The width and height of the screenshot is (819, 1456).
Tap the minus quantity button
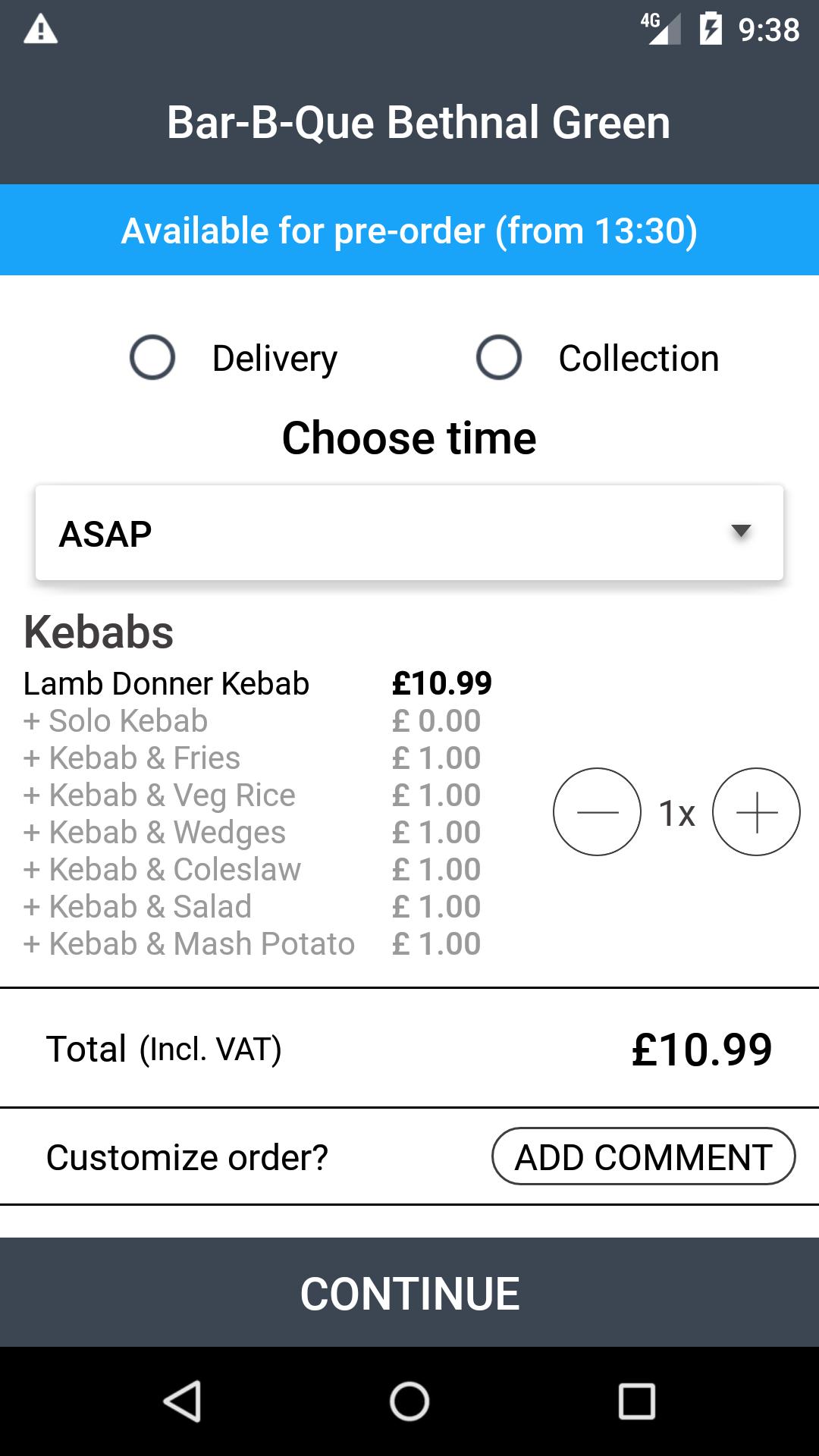coord(597,812)
